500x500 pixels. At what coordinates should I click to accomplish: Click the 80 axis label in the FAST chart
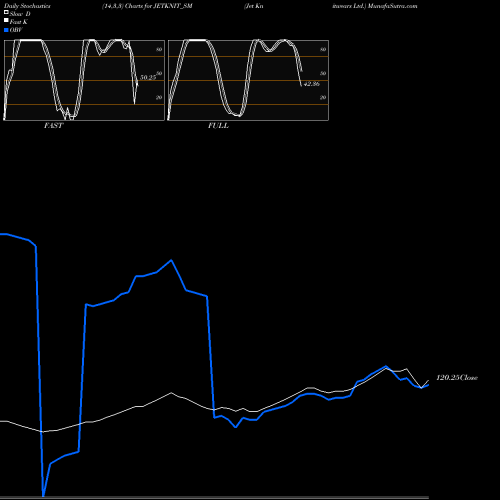159,49
